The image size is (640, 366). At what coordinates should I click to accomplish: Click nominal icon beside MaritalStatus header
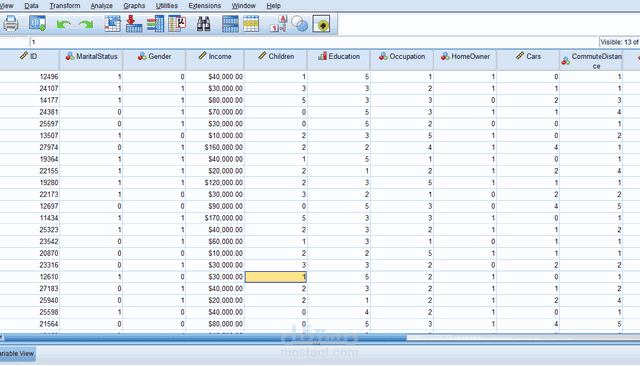pyautogui.click(x=70, y=56)
